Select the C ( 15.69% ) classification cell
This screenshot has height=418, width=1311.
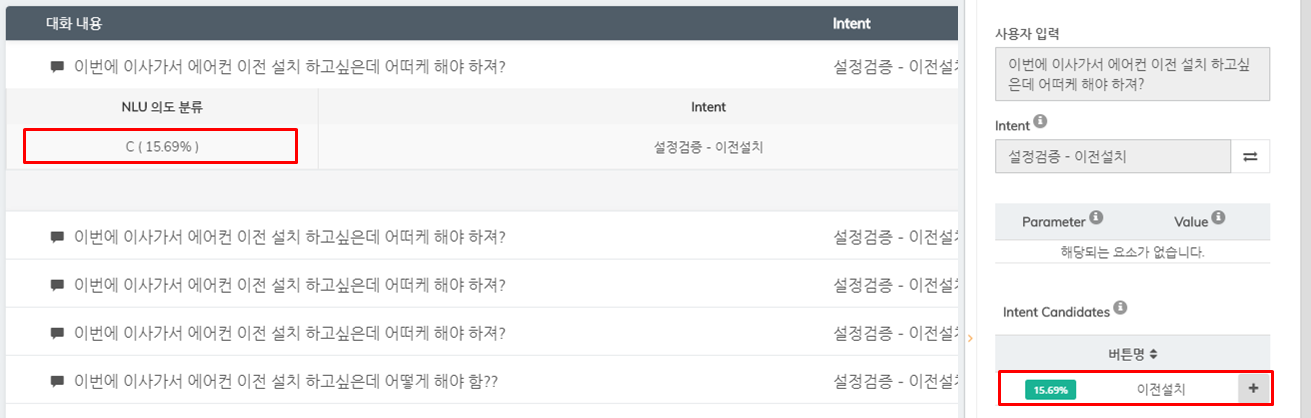[161, 147]
